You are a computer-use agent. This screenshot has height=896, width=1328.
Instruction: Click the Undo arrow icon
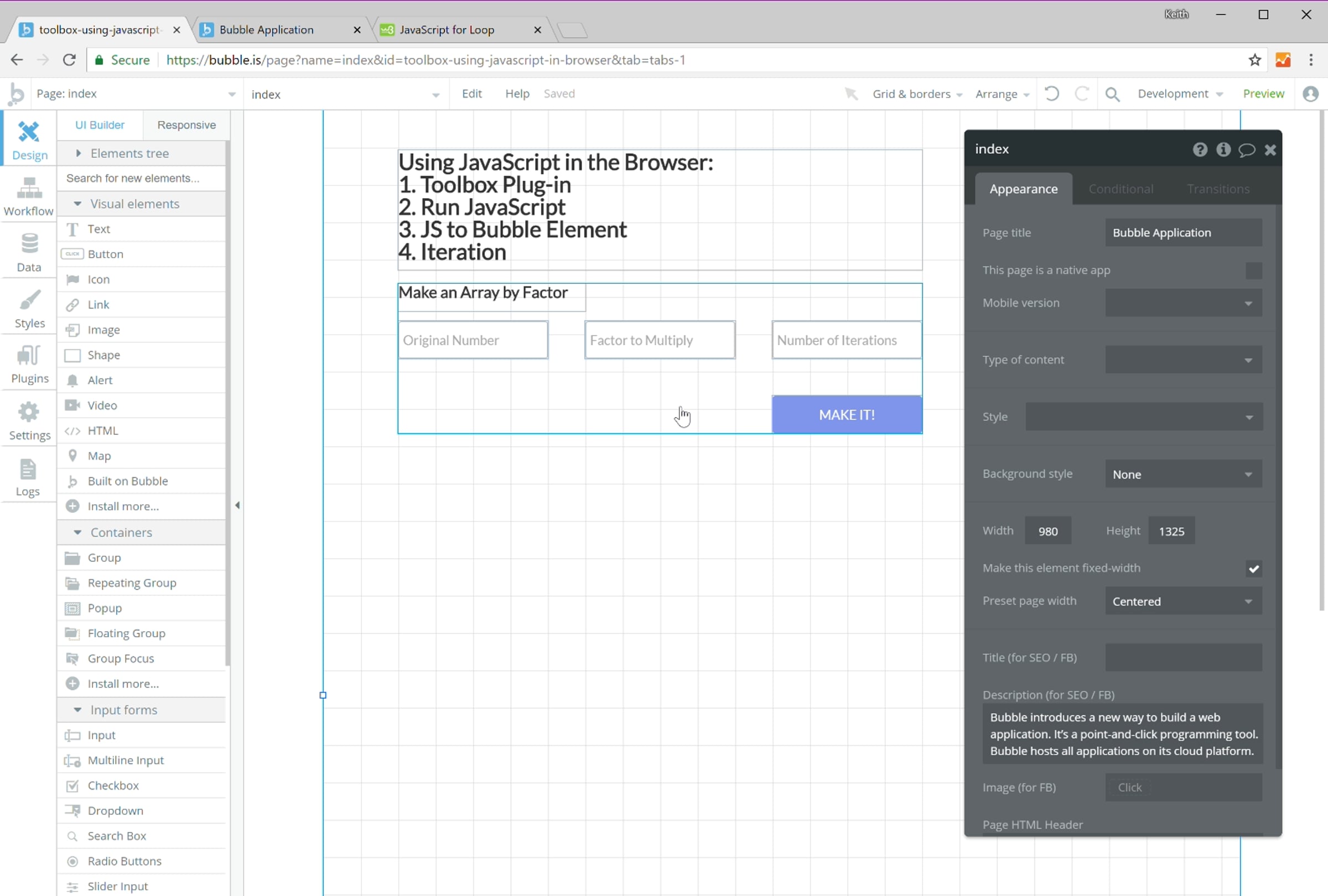pyautogui.click(x=1051, y=93)
